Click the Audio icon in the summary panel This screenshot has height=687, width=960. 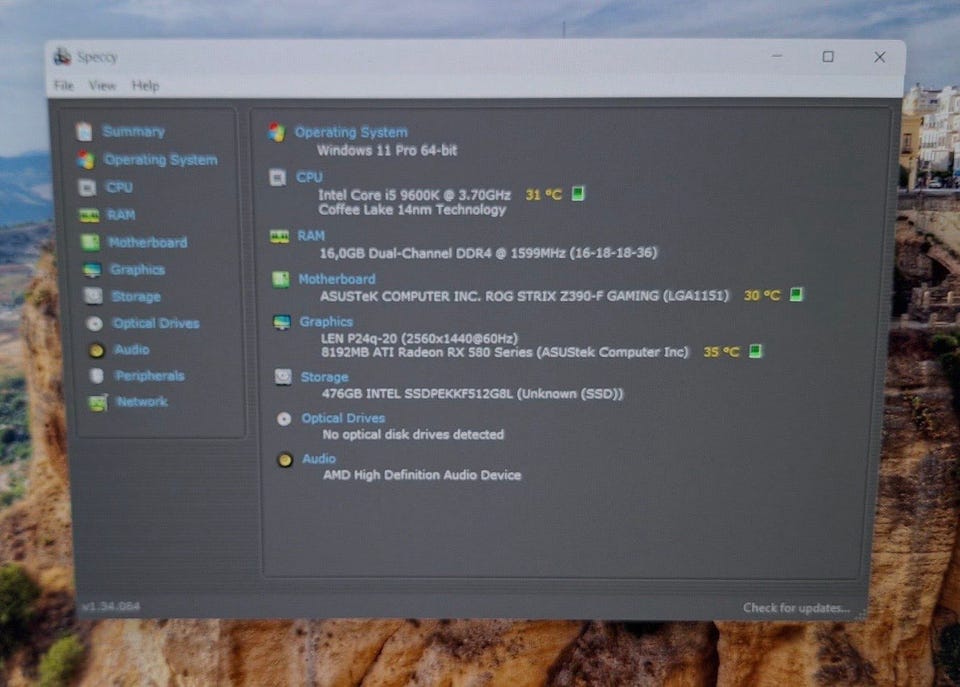pyautogui.click(x=285, y=460)
